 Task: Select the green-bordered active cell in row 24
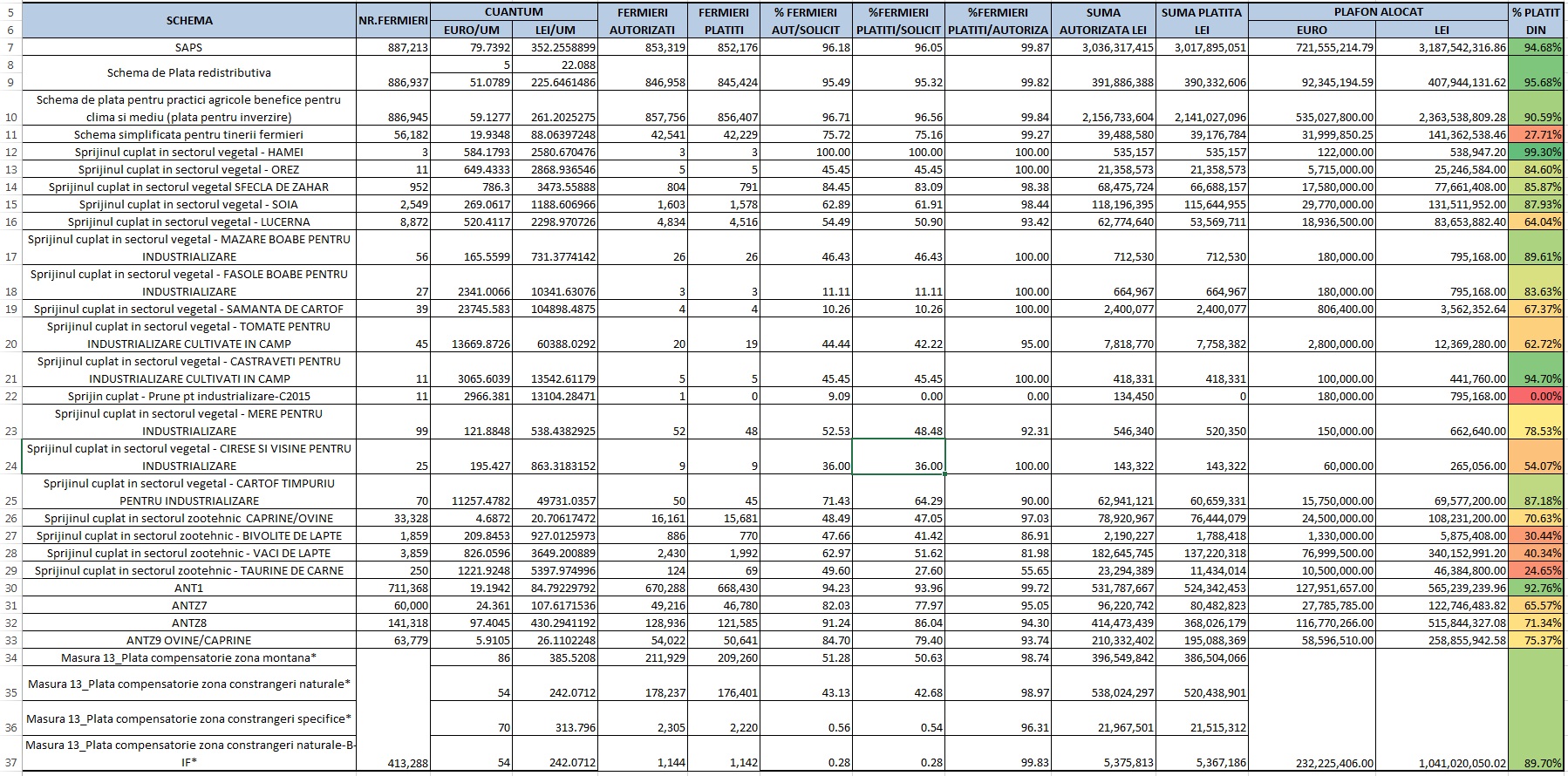[898, 457]
